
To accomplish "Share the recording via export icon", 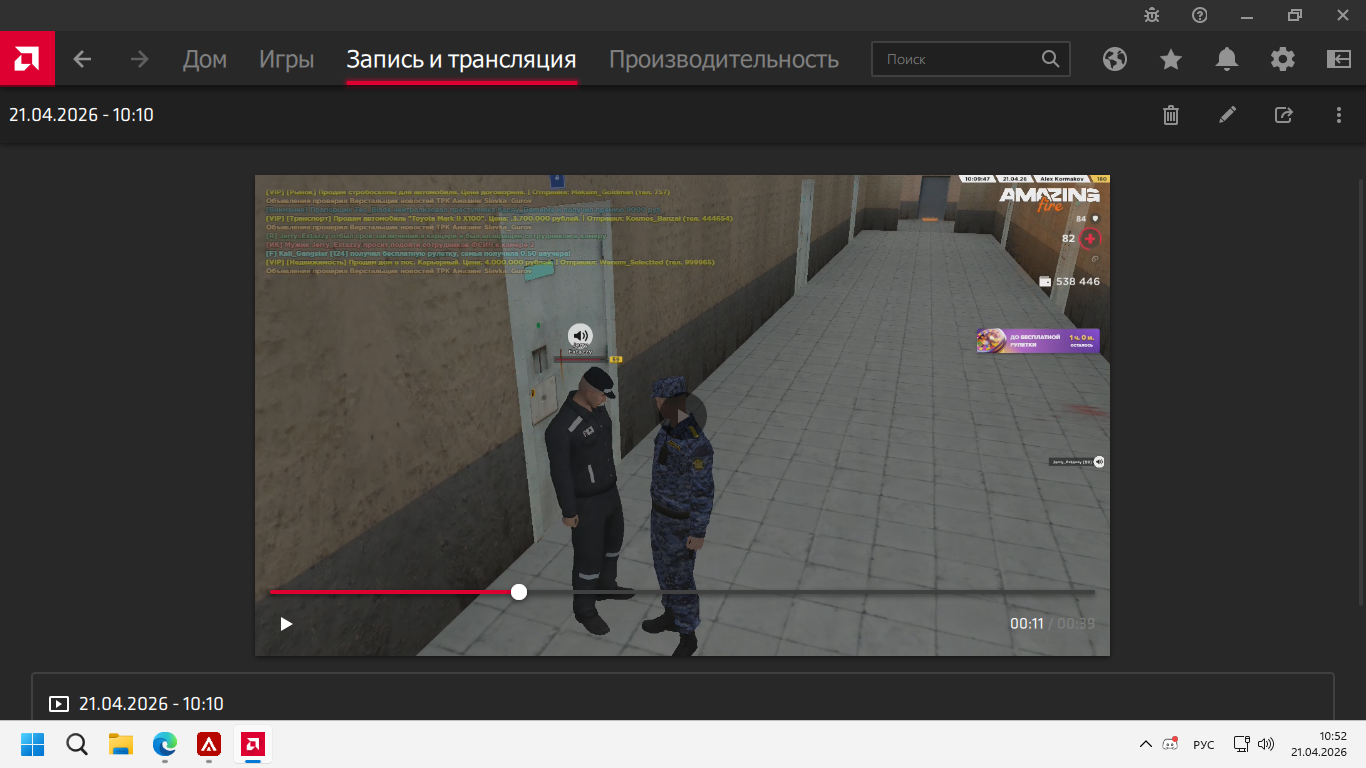I will coord(1283,115).
